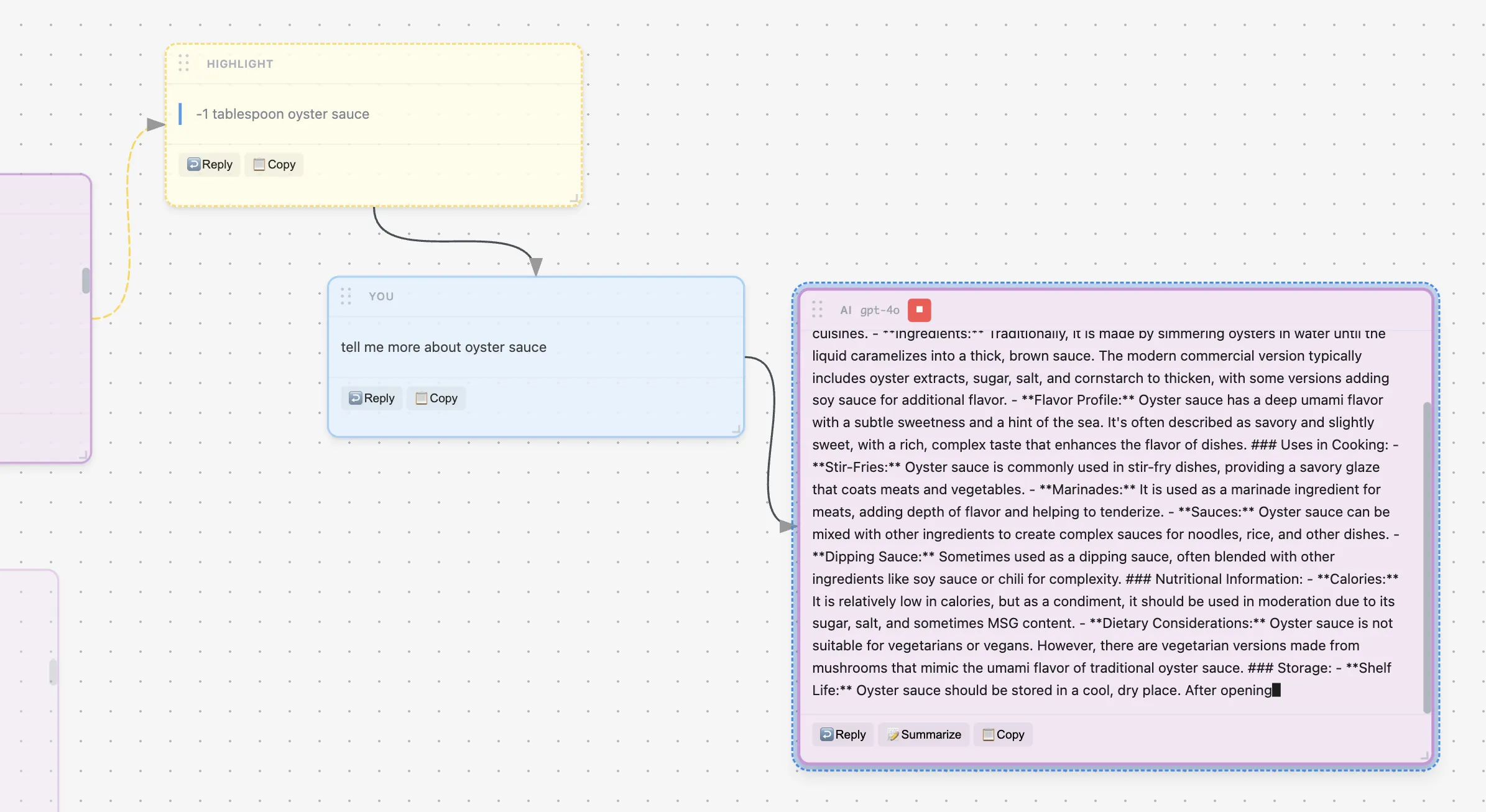Copy the 'tell me more about oyster sauce' message

436,398
